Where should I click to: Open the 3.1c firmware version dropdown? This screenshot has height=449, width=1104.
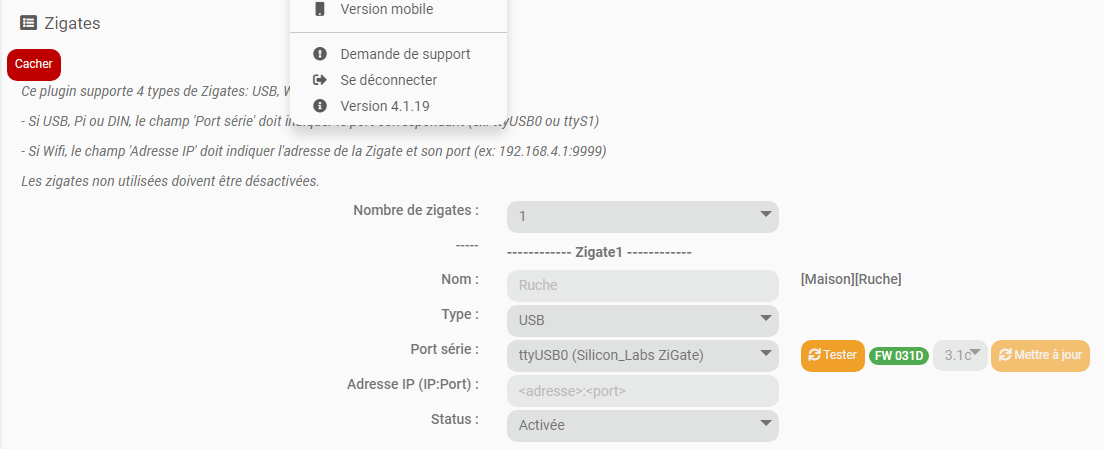[x=960, y=355]
